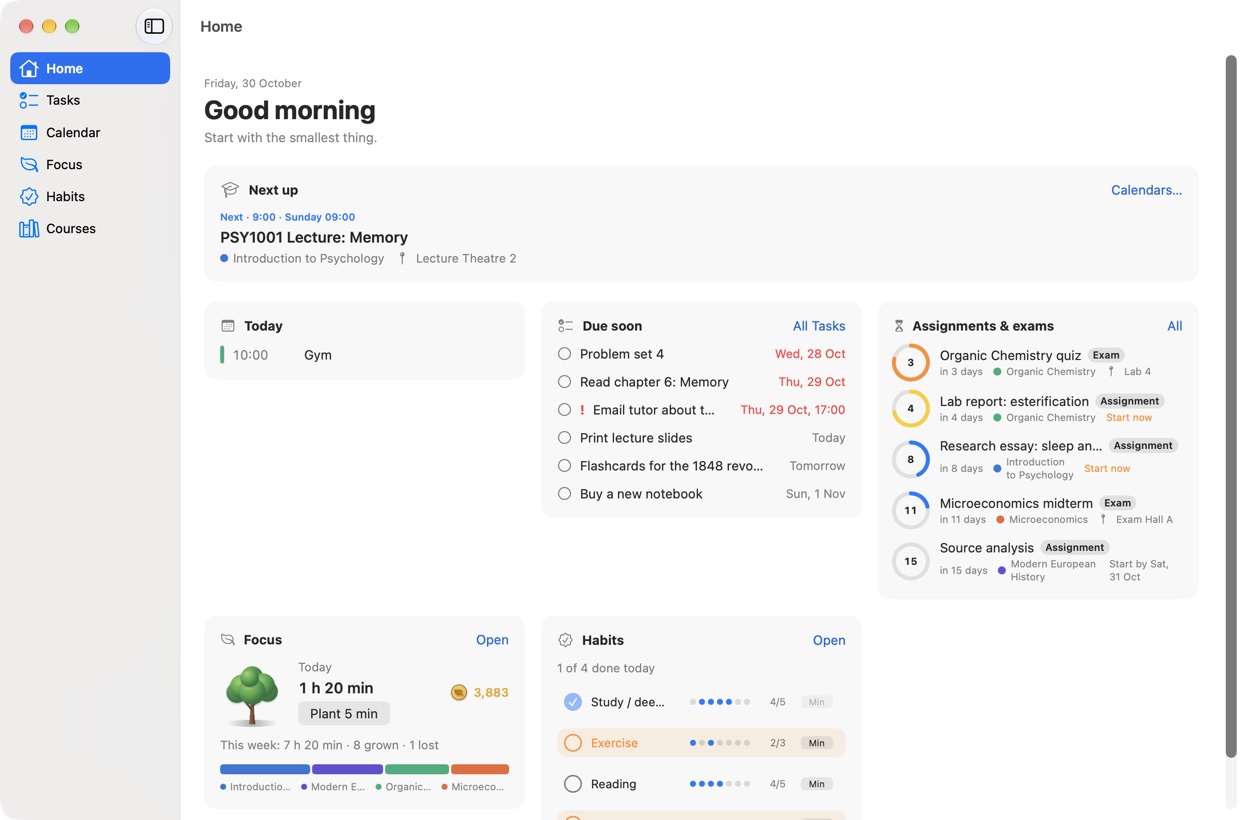Switch to Habits in the sidebar

click(90, 196)
